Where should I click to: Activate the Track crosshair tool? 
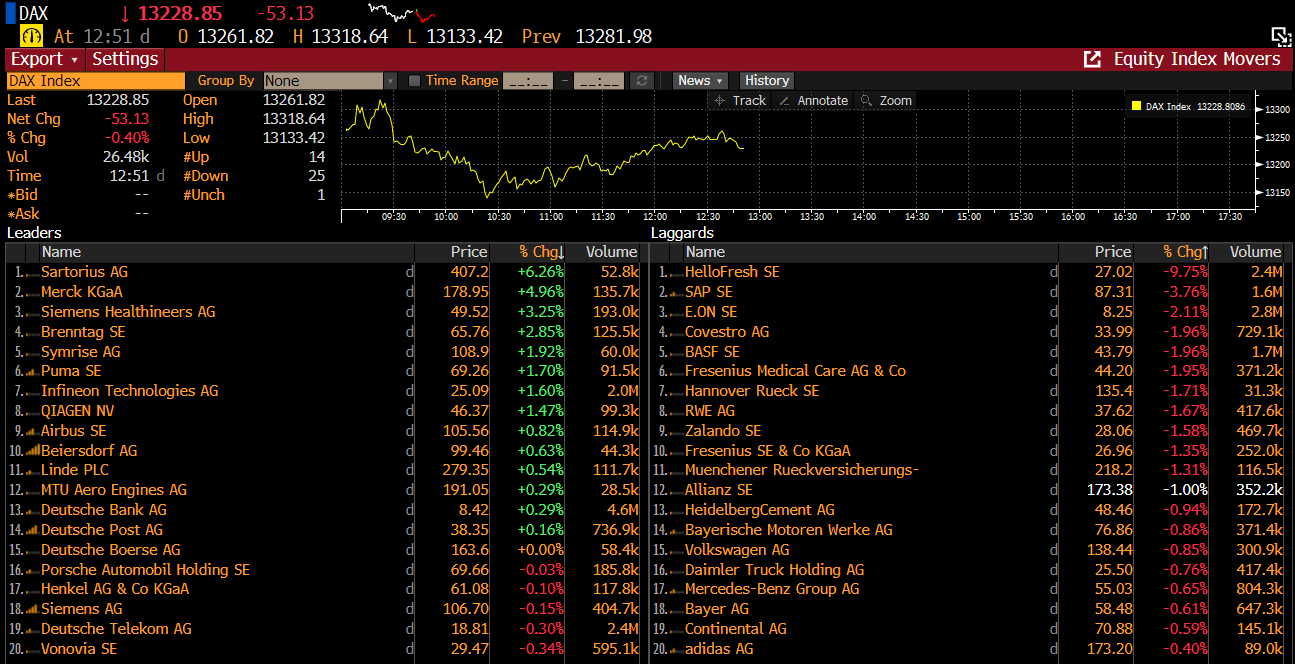pos(739,100)
